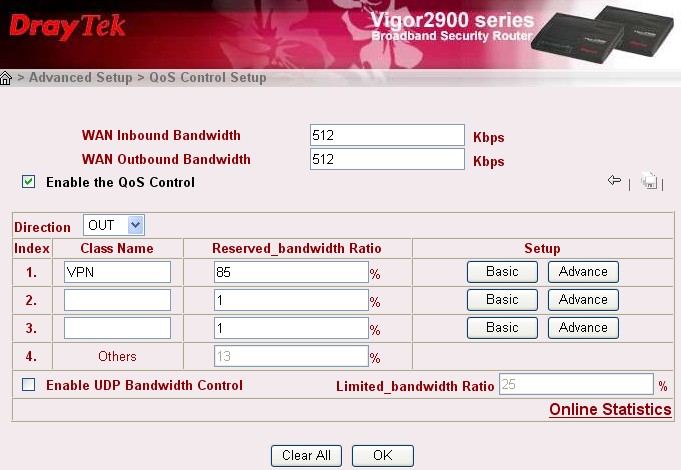
Task: Open Advanced Setup breadcrumb
Action: (x=81, y=78)
